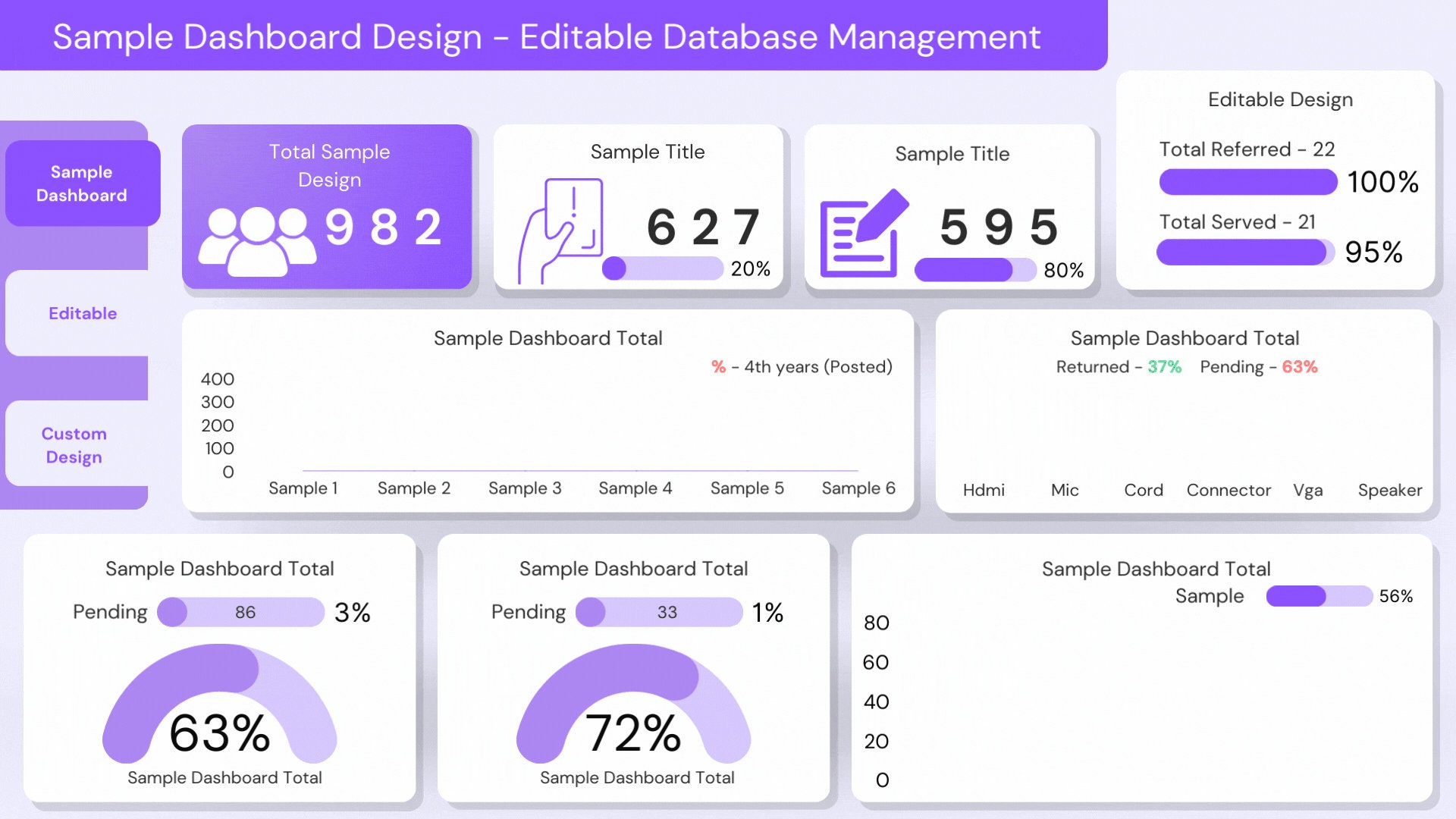Click the Sample 3 axis label
Image resolution: width=1456 pixels, height=819 pixels.
[x=525, y=488]
